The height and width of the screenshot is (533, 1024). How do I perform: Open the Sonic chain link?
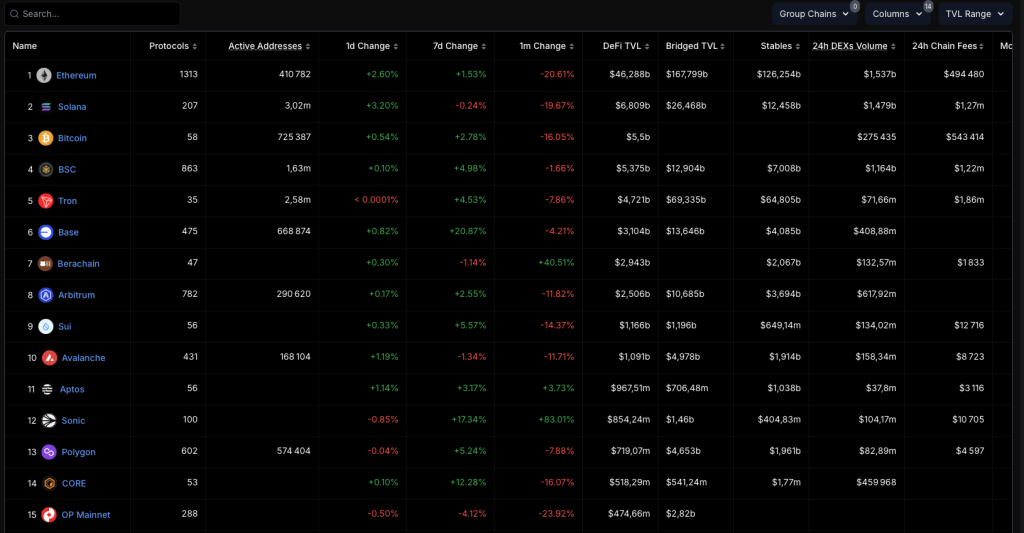coord(73,420)
